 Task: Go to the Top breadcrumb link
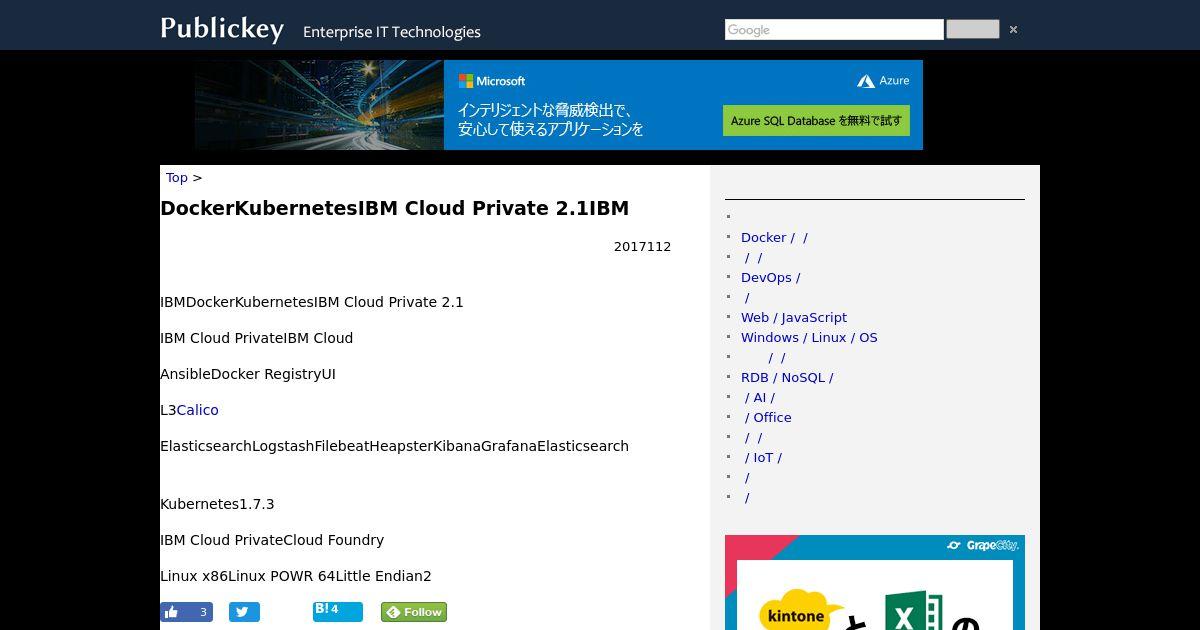point(177,178)
